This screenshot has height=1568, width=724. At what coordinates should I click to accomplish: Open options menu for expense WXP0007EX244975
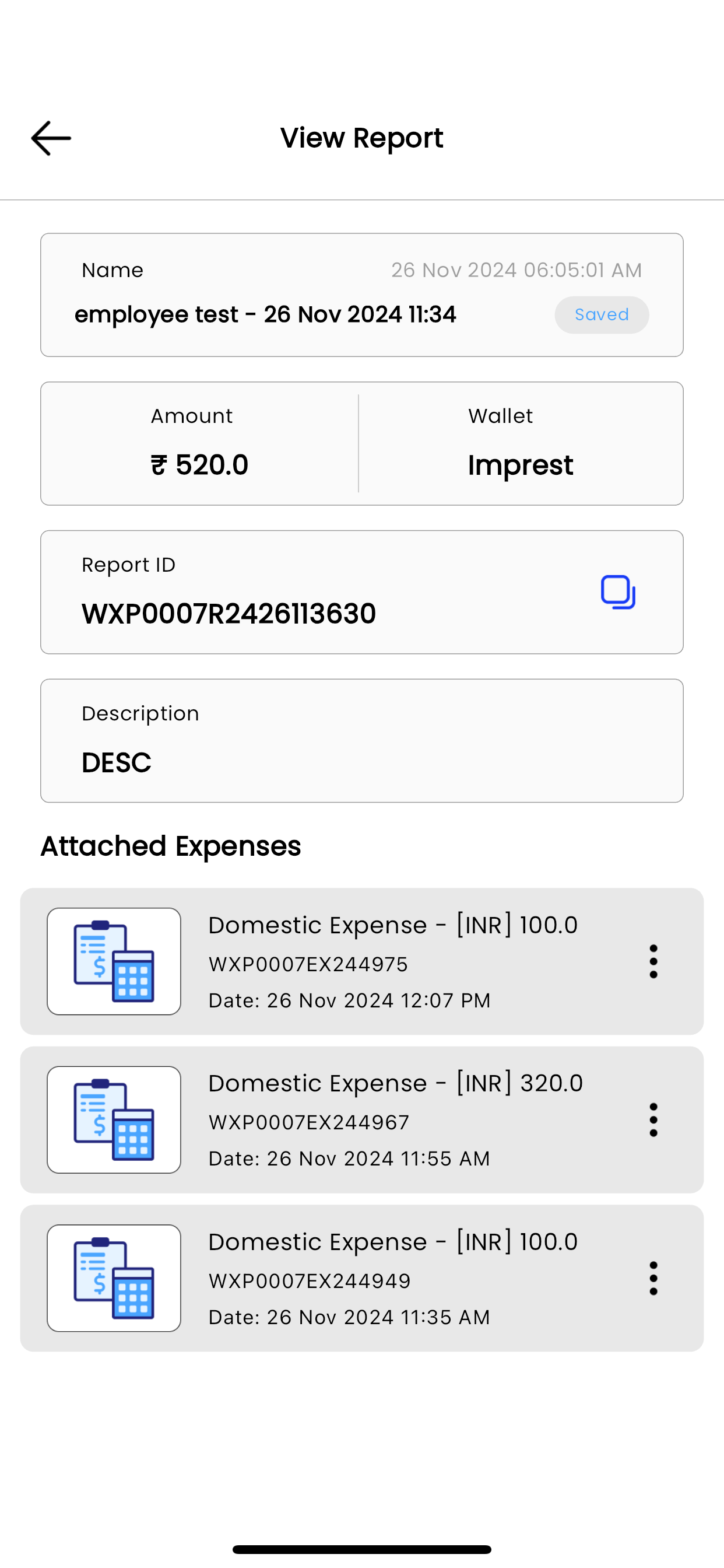click(x=653, y=961)
